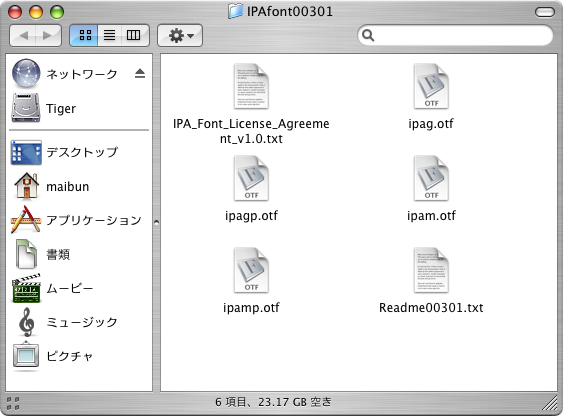The image size is (563, 416).
Task: Select the ipam.otf font file icon
Action: point(431,178)
